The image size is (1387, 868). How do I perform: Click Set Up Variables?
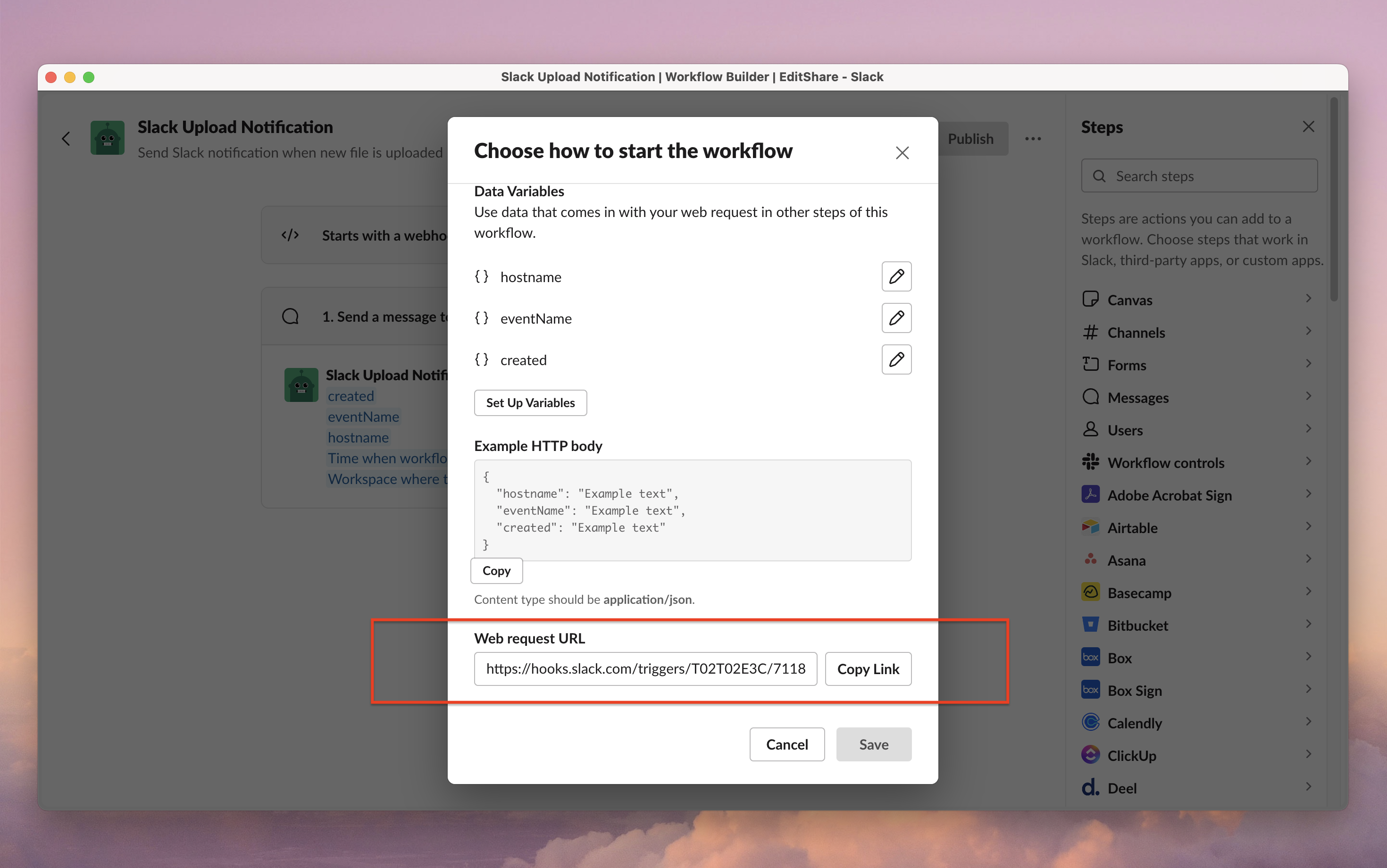tap(530, 402)
